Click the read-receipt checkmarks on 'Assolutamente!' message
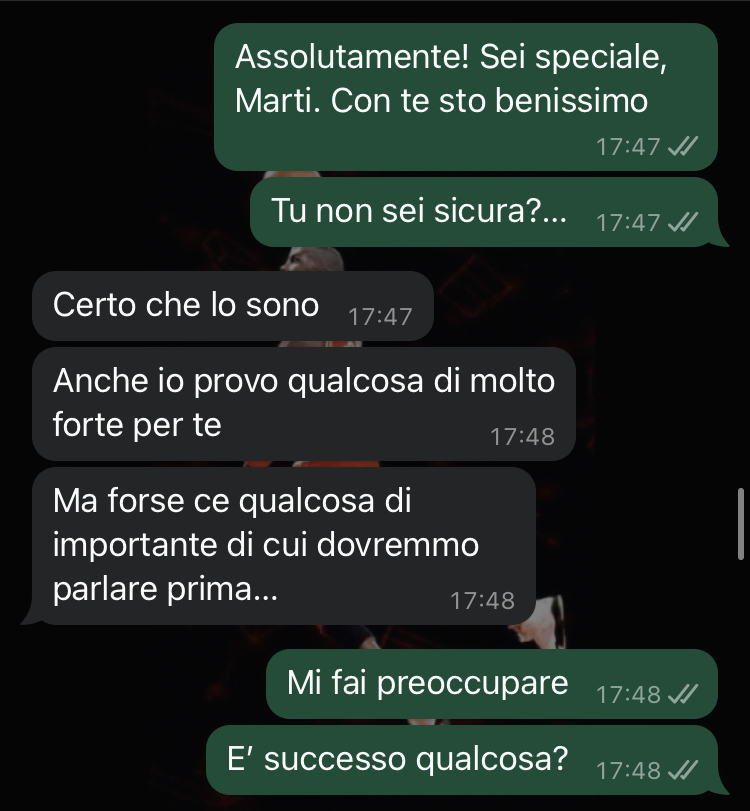750x811 pixels. (683, 146)
